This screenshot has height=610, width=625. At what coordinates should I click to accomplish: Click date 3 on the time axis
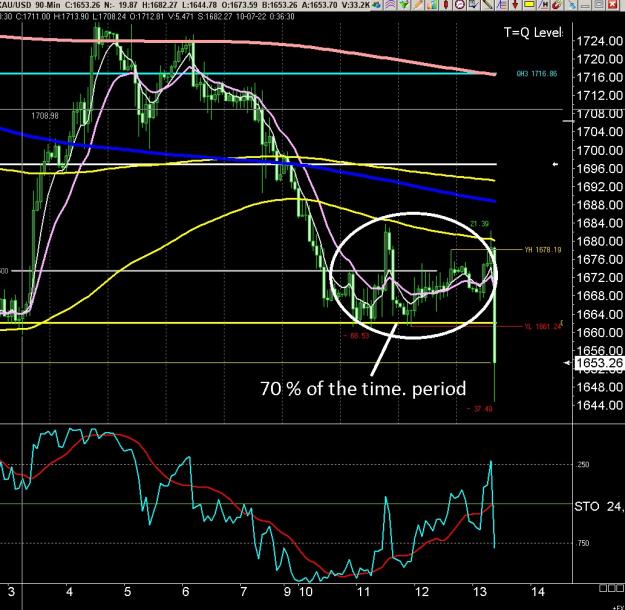11,591
